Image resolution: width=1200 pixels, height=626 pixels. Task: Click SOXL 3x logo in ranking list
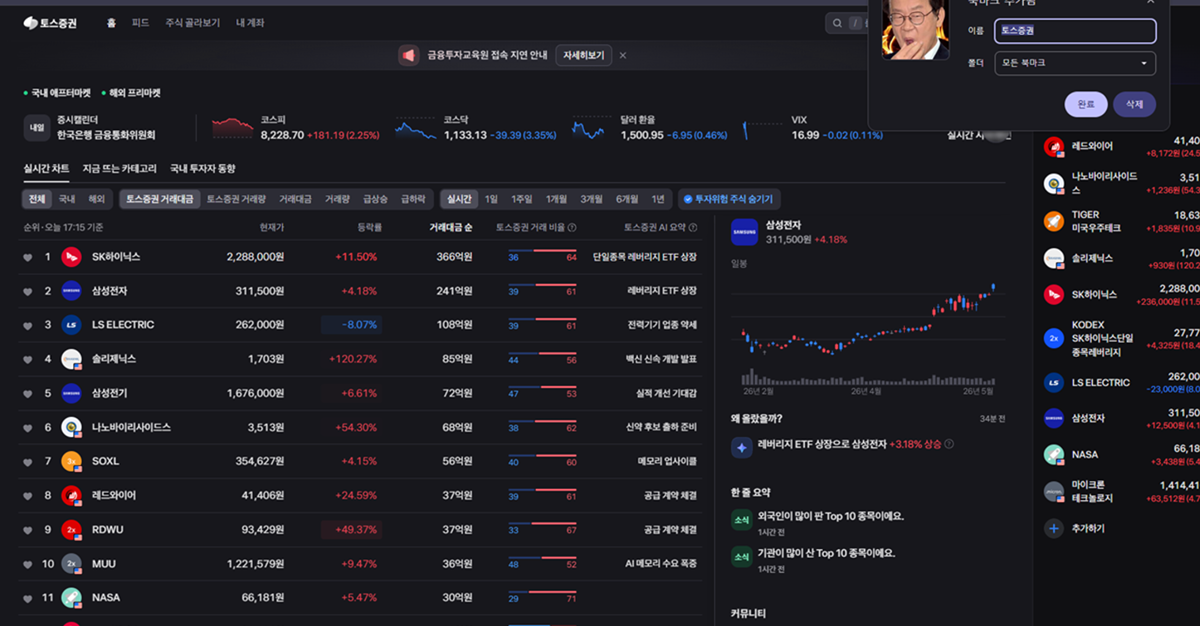pyautogui.click(x=71, y=461)
